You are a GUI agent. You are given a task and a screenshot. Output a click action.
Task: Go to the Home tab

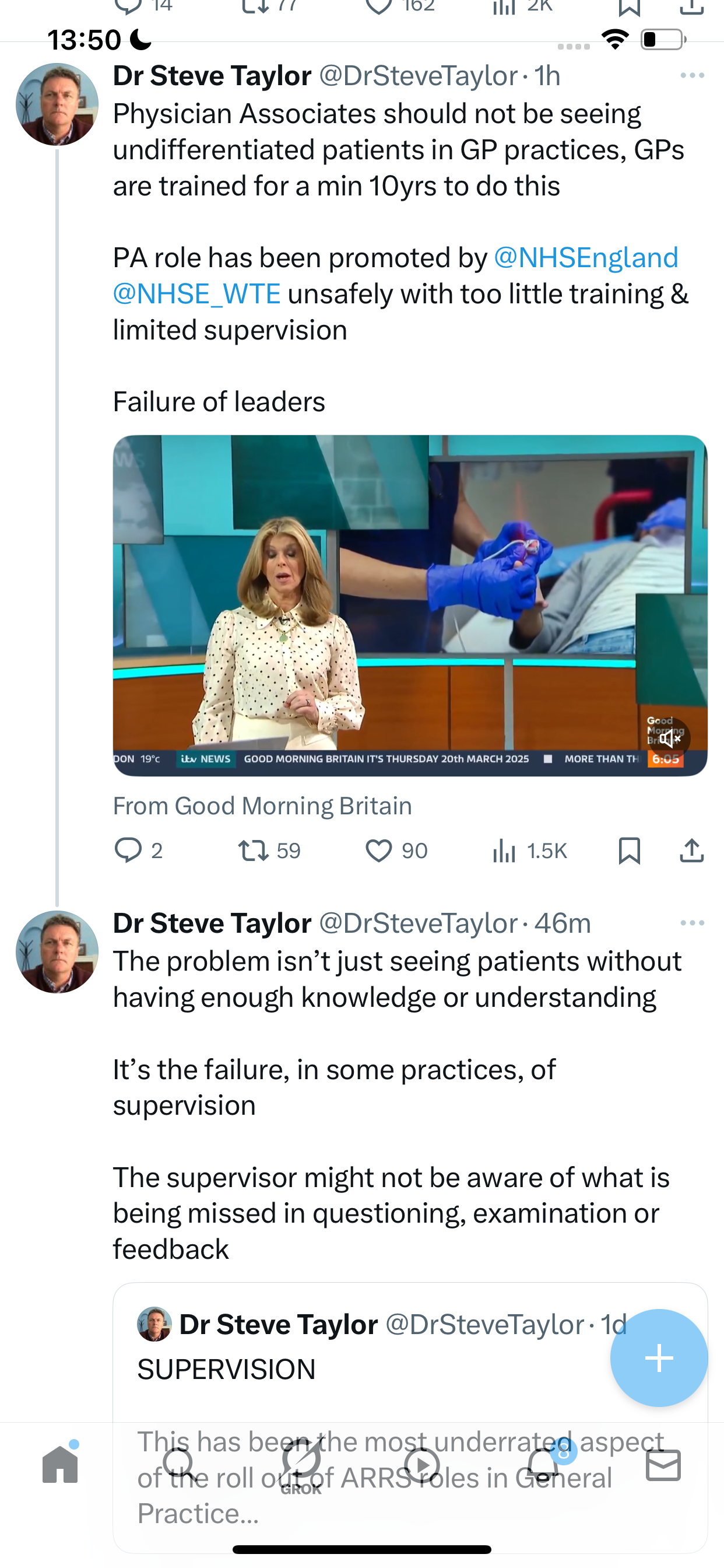[60, 1464]
